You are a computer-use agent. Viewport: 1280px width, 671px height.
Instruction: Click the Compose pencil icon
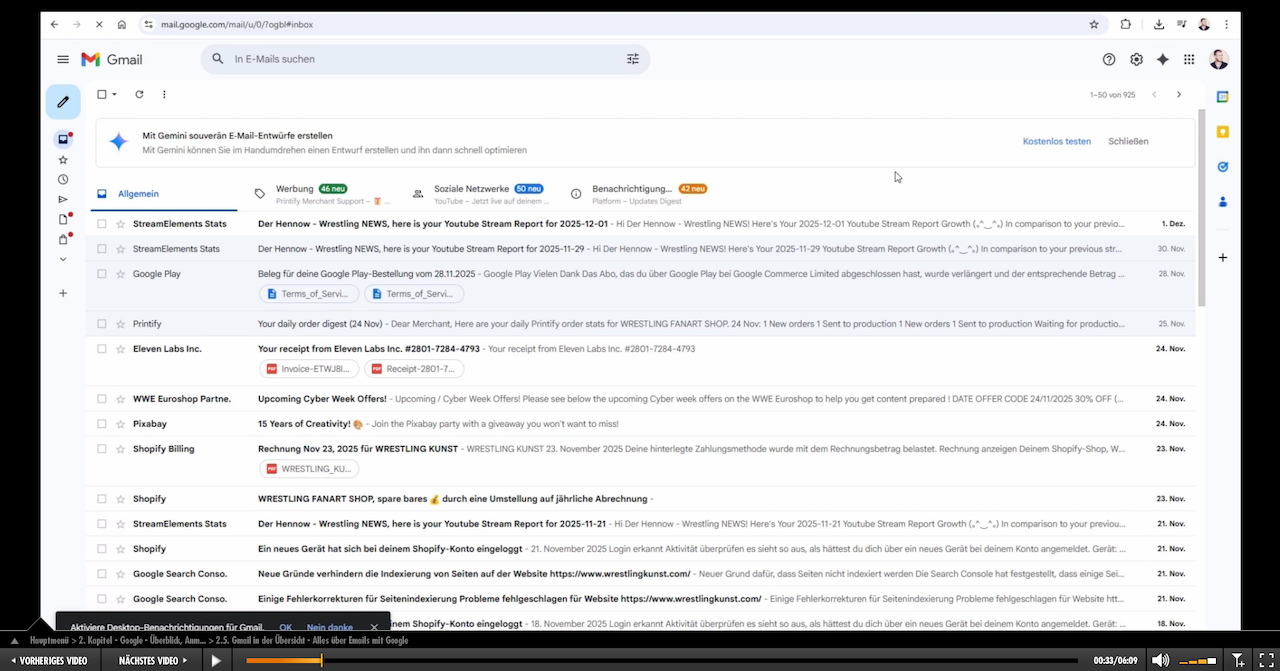(x=63, y=102)
